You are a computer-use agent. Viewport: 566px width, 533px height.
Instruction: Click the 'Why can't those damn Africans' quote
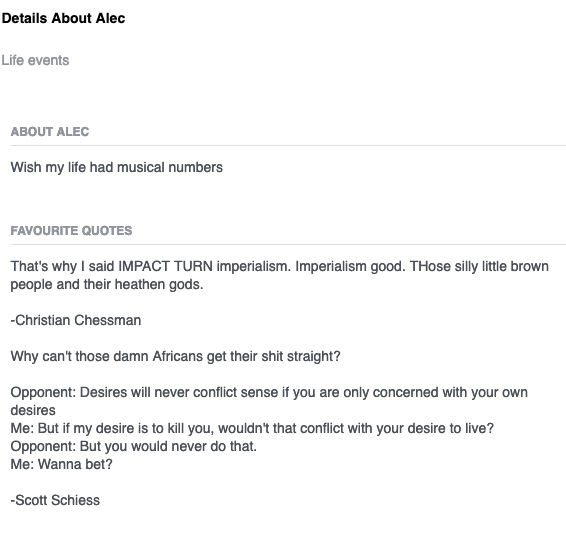[x=175, y=357]
